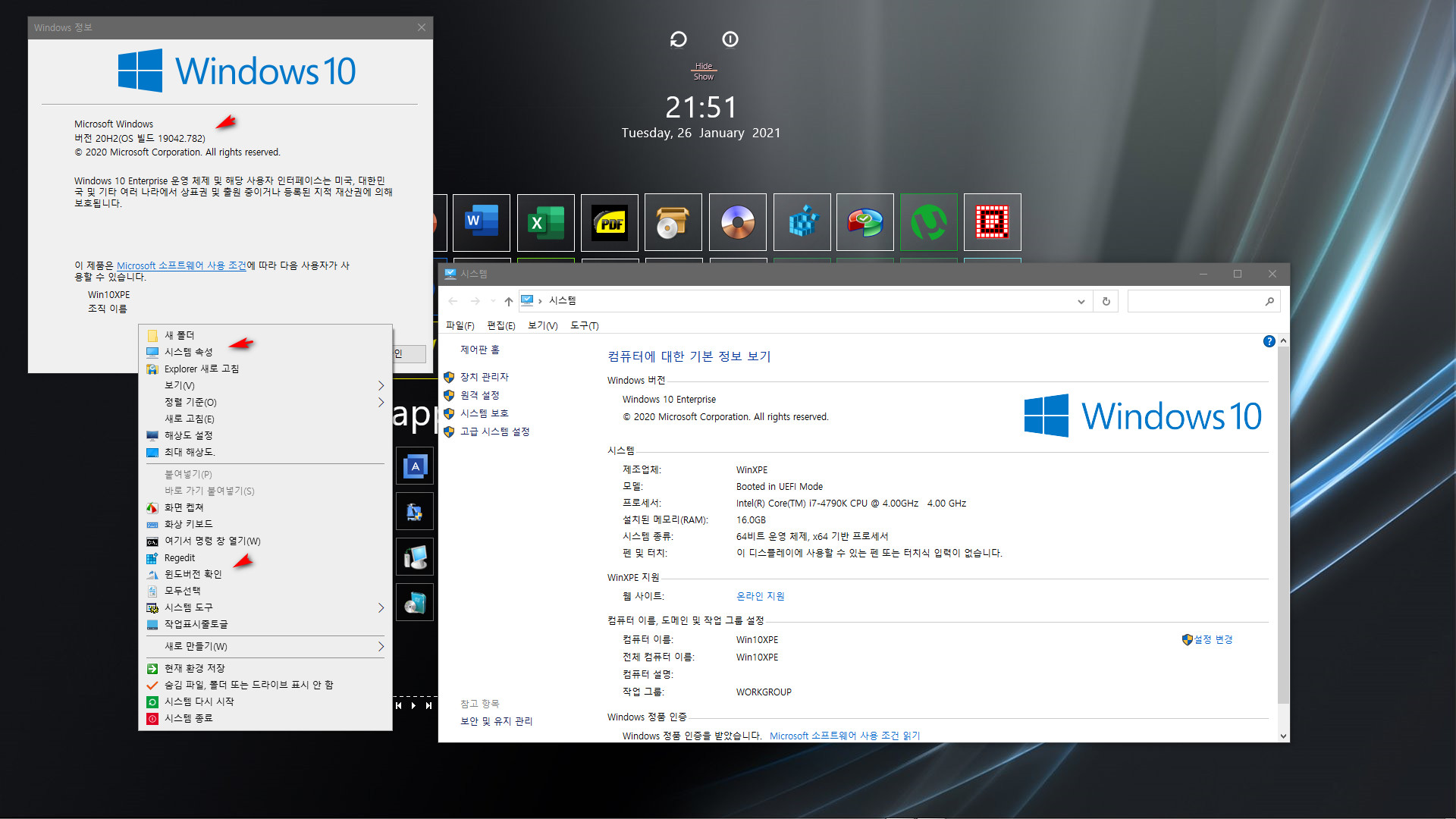Select 윈도버전 확인 menu entry
This screenshot has width=1456, height=819.
tap(265, 574)
